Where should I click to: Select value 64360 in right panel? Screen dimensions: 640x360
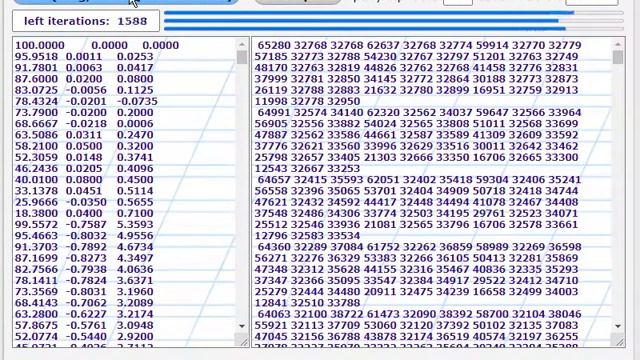(274, 247)
